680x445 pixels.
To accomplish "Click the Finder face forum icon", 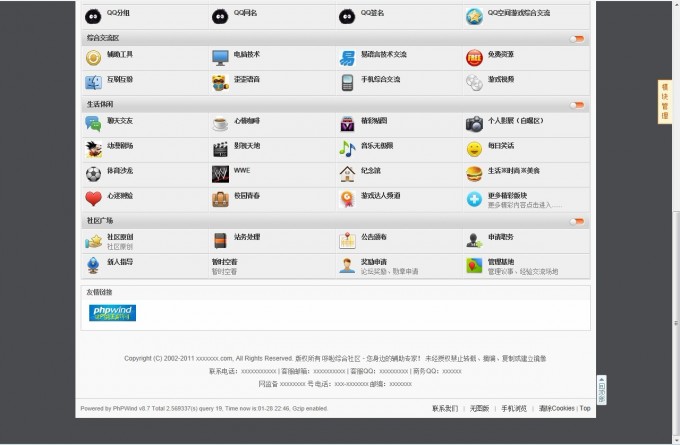I will tap(93, 82).
